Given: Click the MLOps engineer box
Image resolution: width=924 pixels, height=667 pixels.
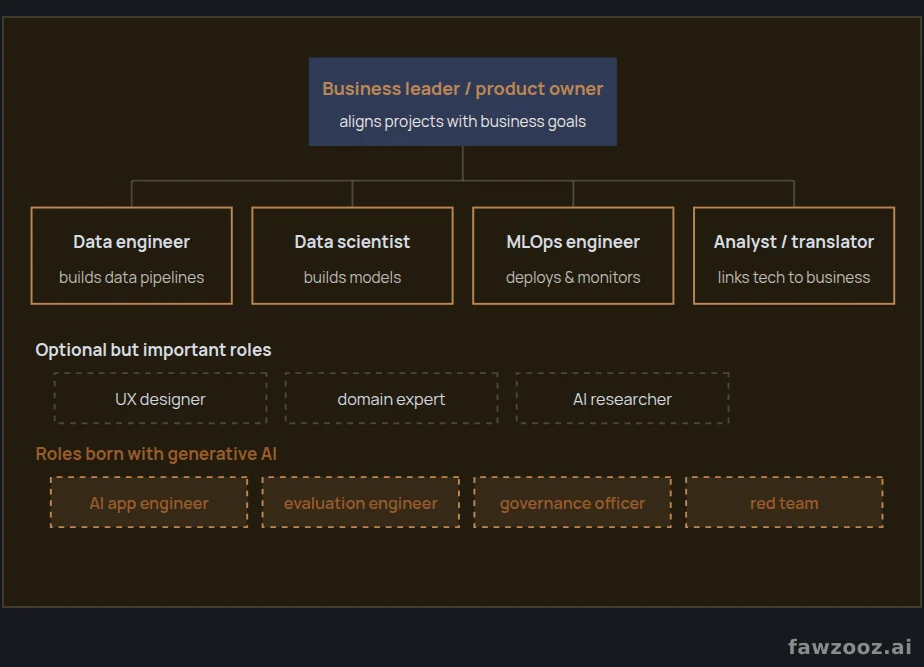Looking at the screenshot, I should click(573, 255).
